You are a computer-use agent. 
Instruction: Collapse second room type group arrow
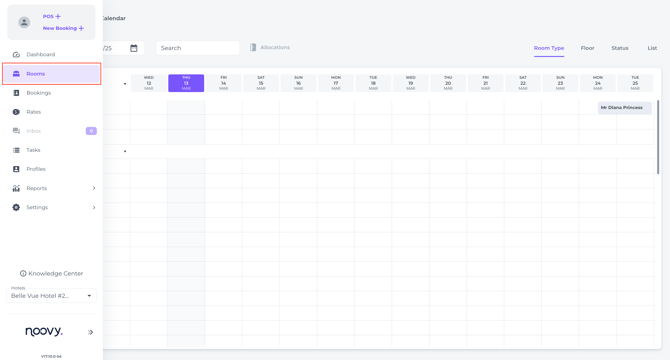125,151
